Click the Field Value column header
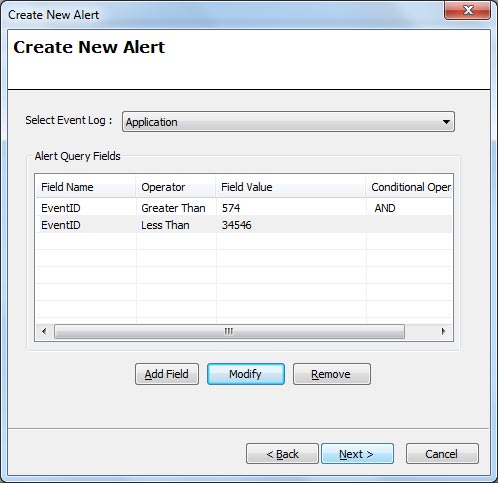The width and height of the screenshot is (498, 483). (x=291, y=187)
